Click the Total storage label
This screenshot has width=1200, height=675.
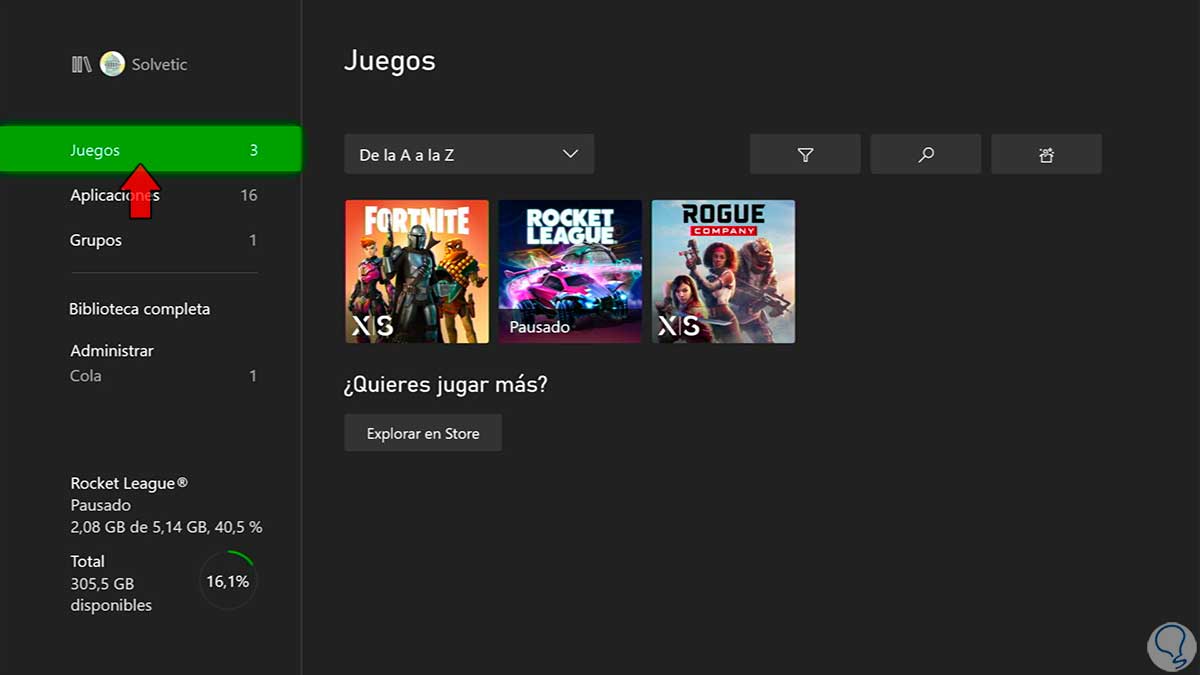click(88, 561)
